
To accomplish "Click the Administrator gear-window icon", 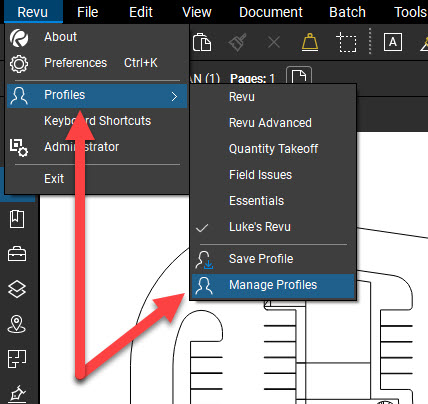I will (19, 147).
